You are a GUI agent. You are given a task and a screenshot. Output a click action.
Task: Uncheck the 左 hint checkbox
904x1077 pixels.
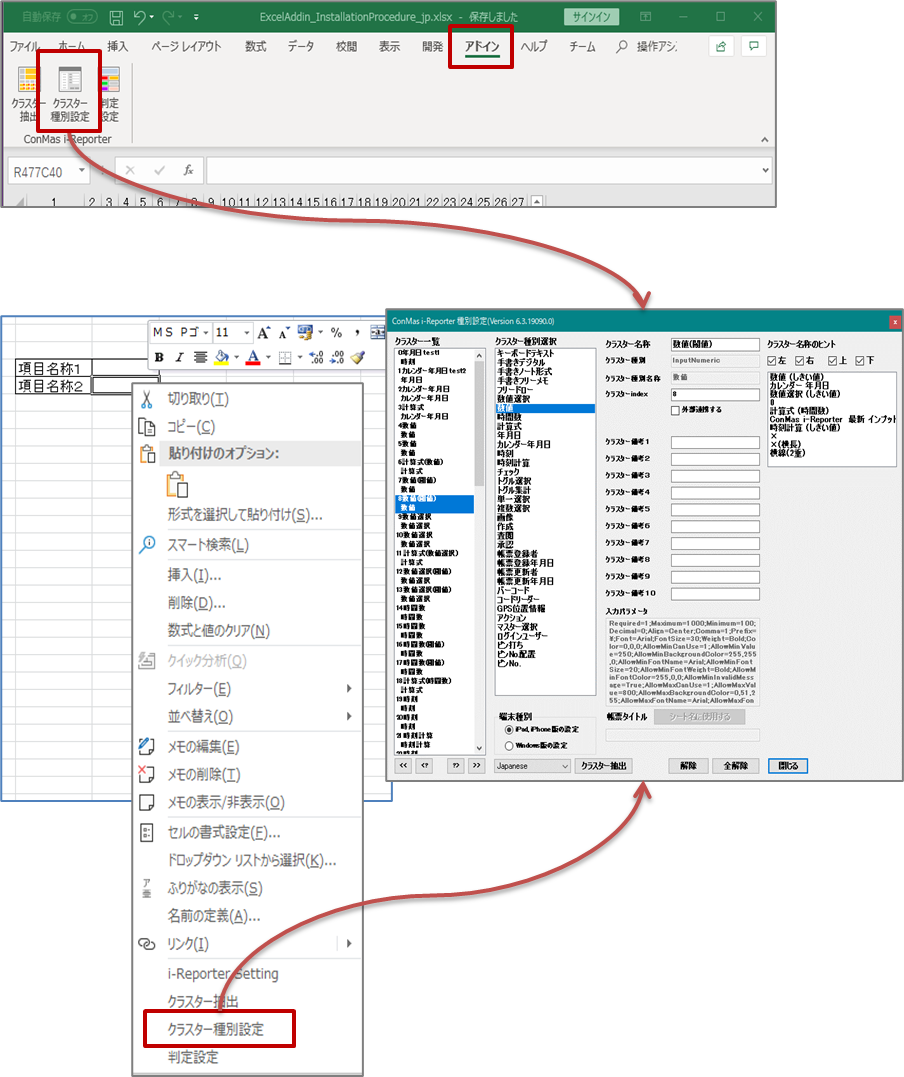point(772,360)
